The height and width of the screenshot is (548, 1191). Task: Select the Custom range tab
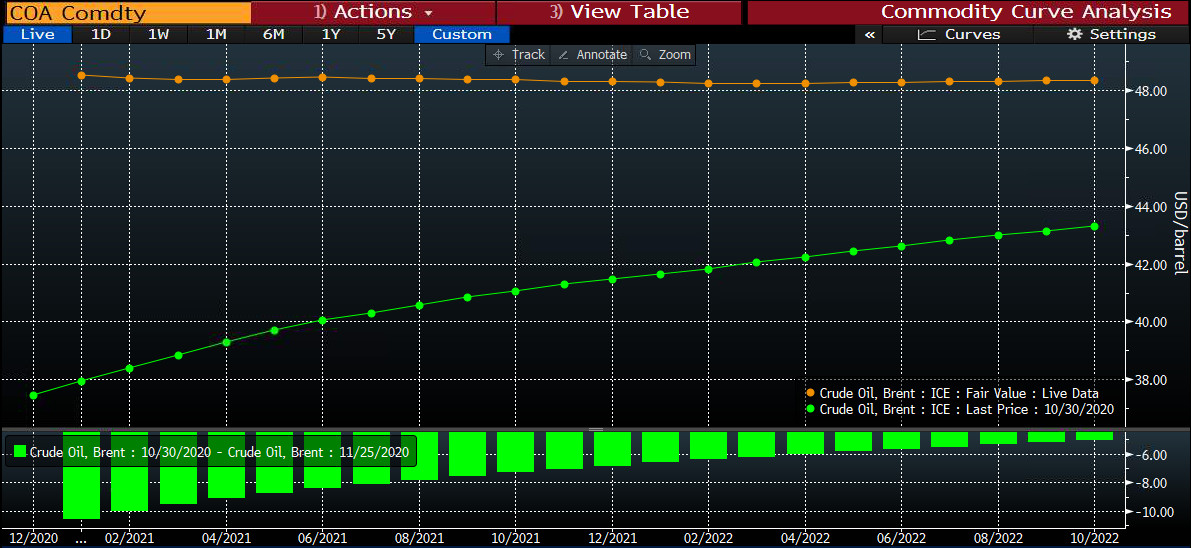point(462,34)
